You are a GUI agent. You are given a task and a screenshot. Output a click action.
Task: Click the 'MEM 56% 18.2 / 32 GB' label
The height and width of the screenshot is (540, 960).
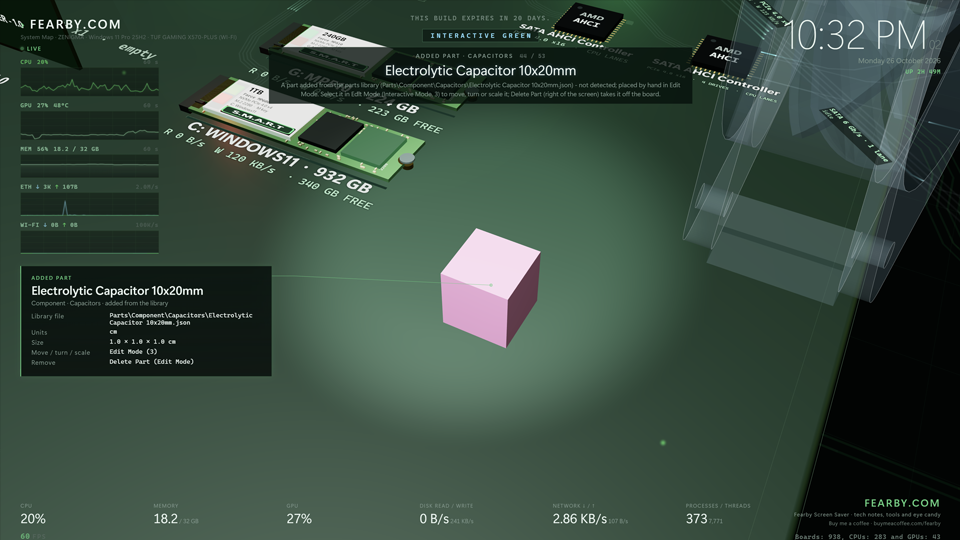point(59,149)
